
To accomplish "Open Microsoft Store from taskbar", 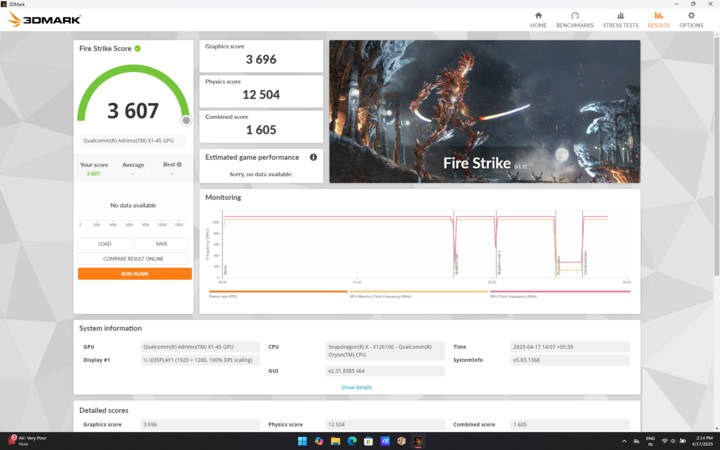I will pos(368,441).
